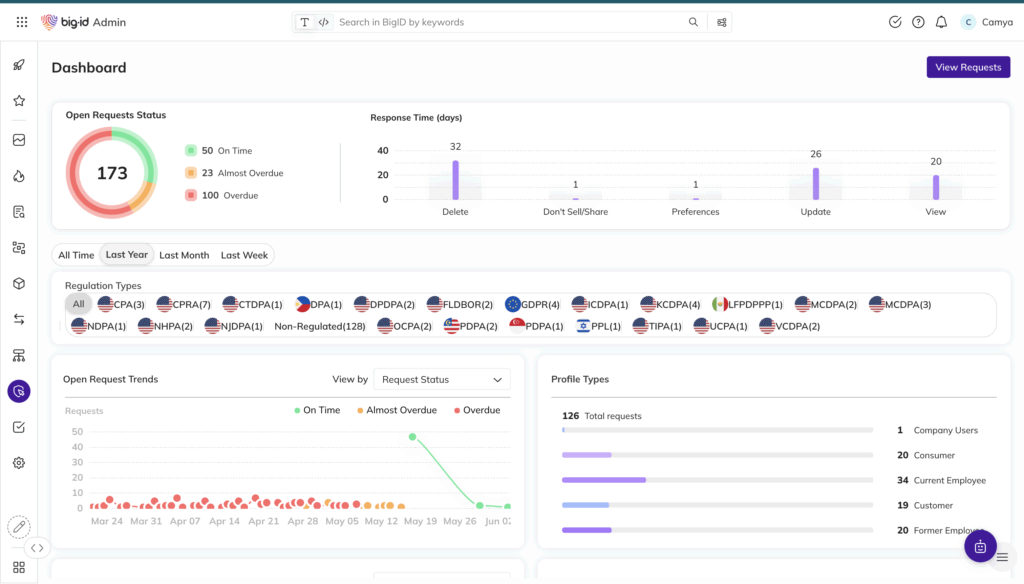
Task: Open the help question mark icon
Action: 918,22
